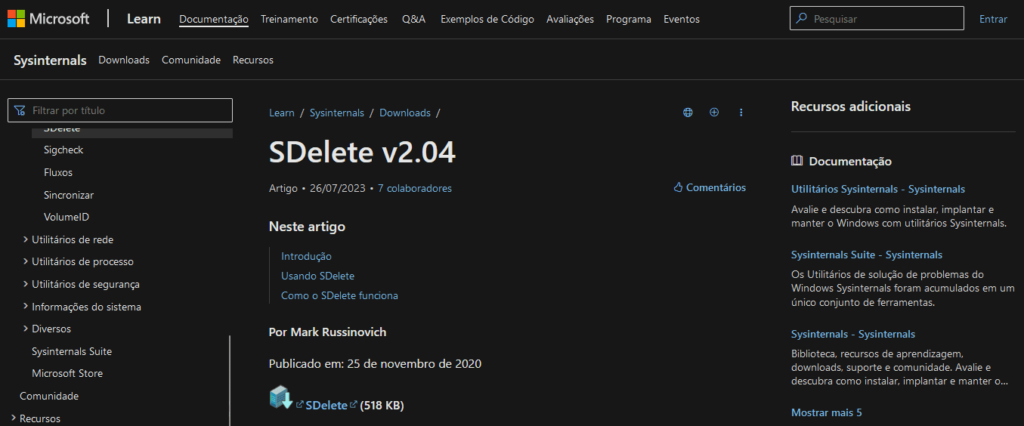Click Learn breadcrumb link
The width and height of the screenshot is (1024, 426).
click(281, 112)
